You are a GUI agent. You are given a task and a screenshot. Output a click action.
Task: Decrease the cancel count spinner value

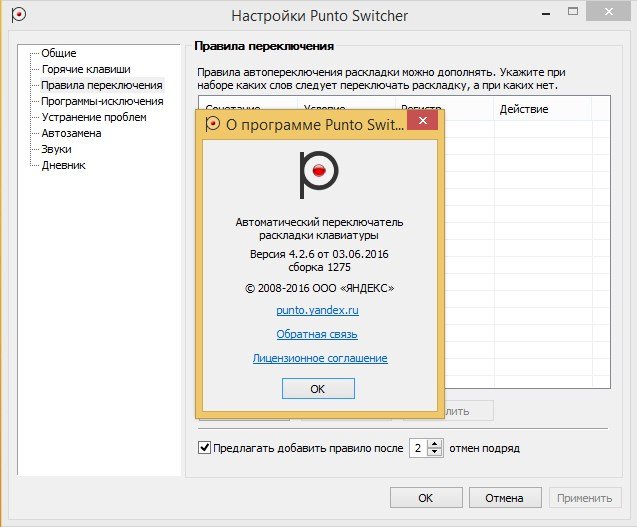click(x=435, y=452)
